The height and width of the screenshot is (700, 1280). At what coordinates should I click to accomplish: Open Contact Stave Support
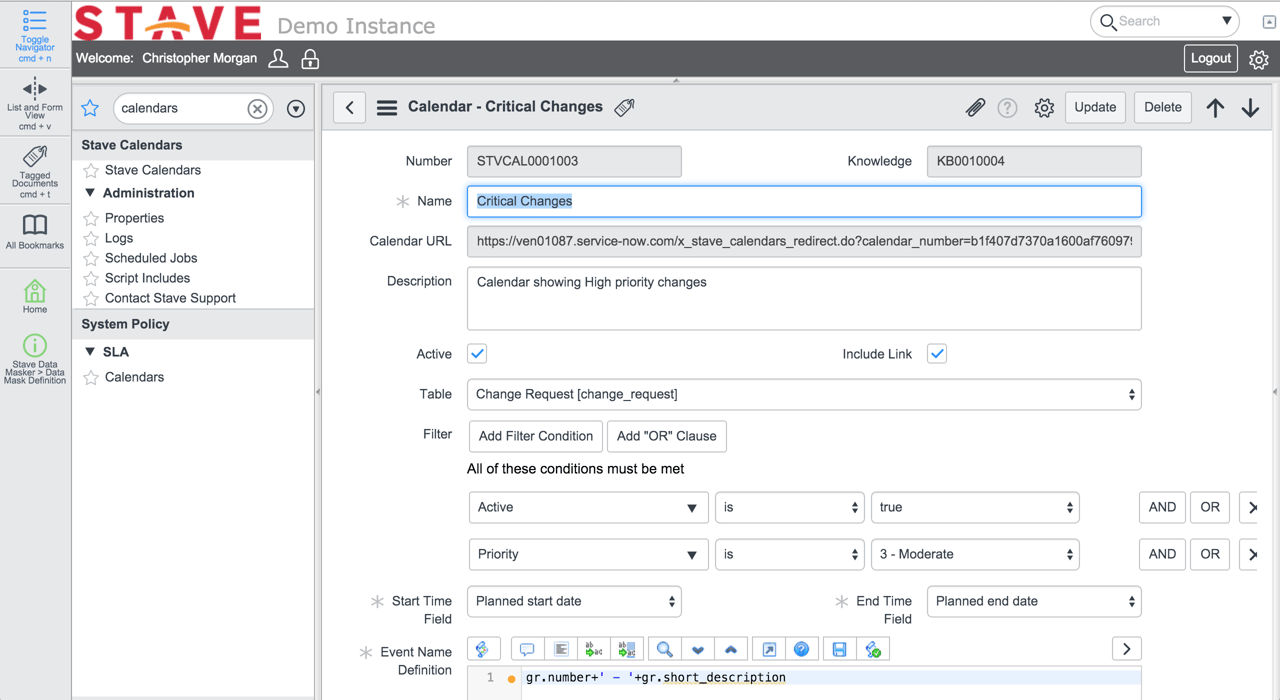pos(170,298)
